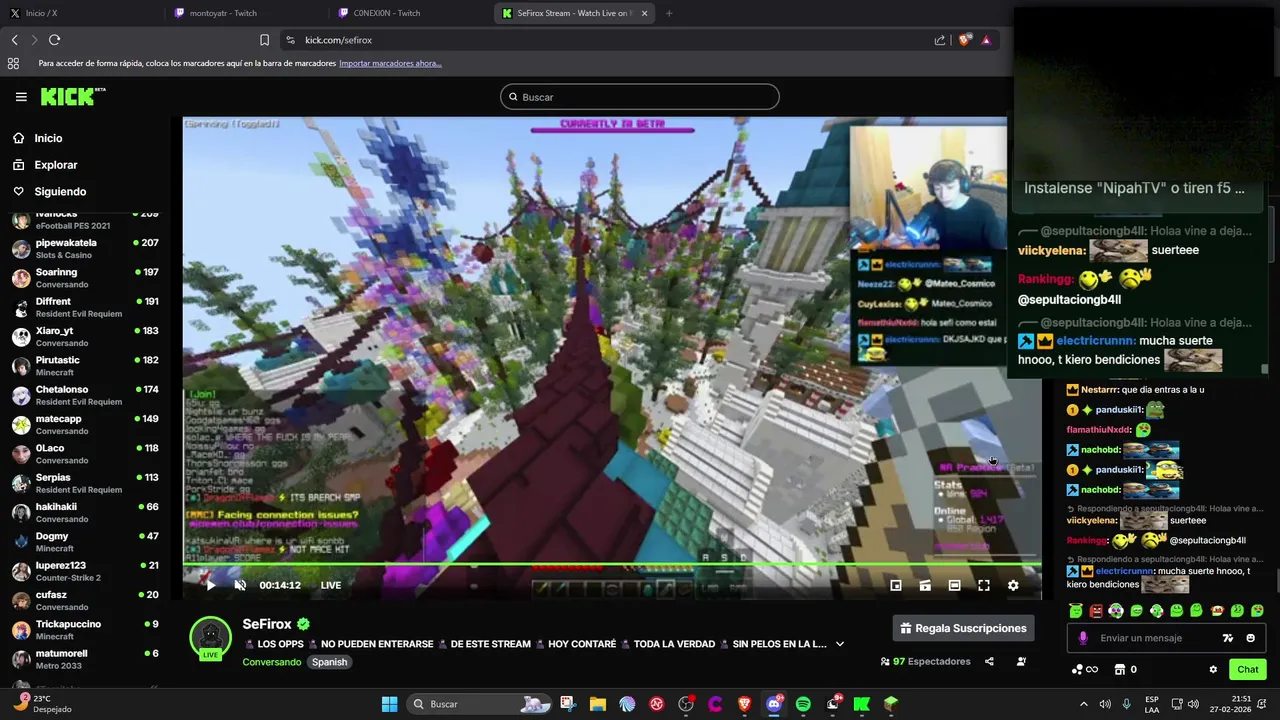Click the channel points icon
1280x720 pixels.
[x=1078, y=669]
